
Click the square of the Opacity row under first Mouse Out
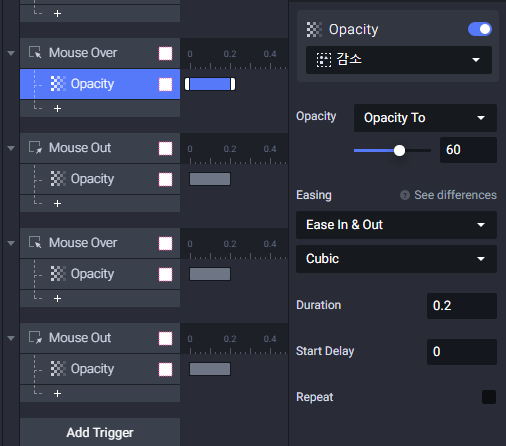(x=165, y=179)
